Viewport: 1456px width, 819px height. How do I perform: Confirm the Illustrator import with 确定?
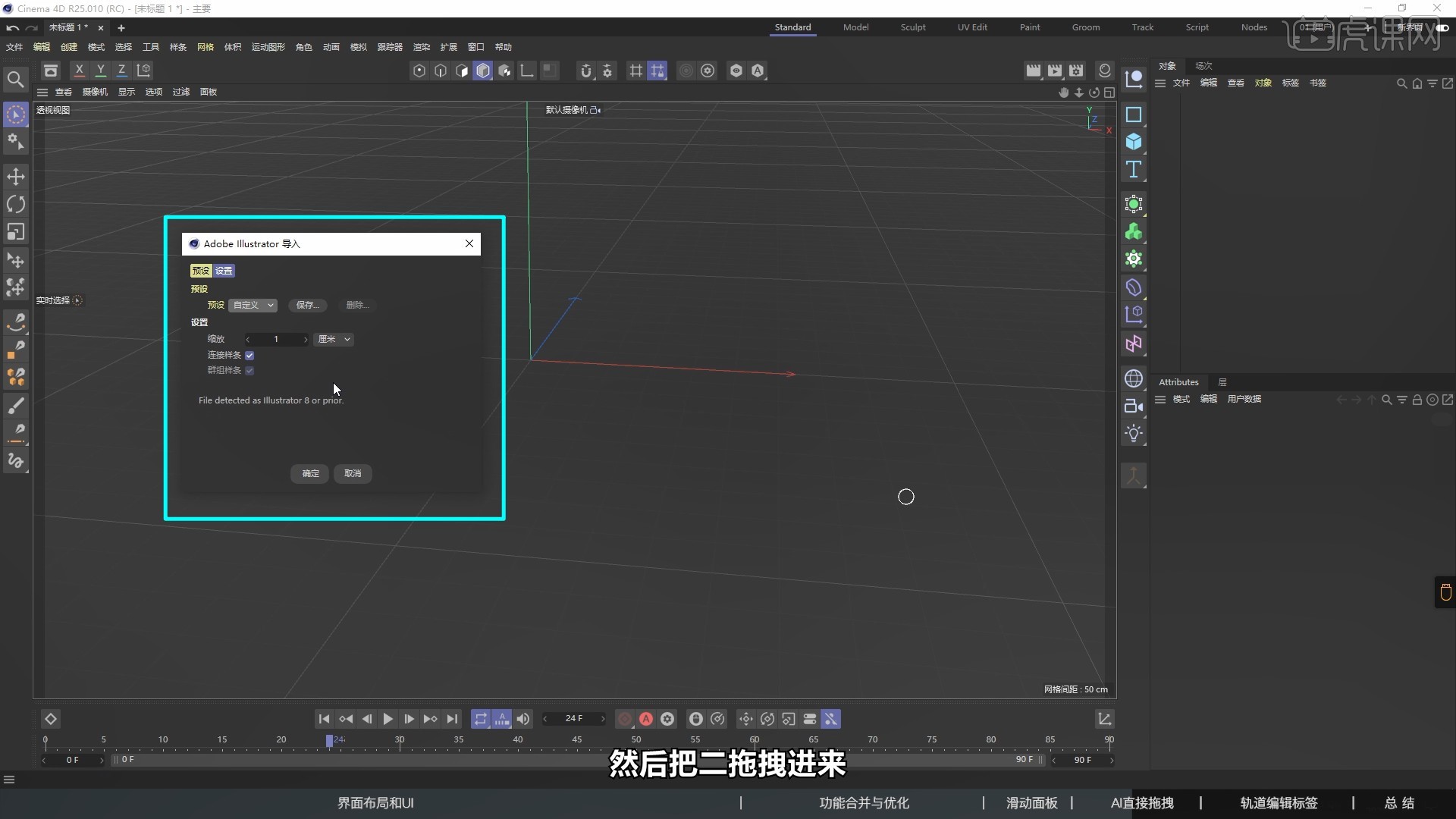coord(309,473)
